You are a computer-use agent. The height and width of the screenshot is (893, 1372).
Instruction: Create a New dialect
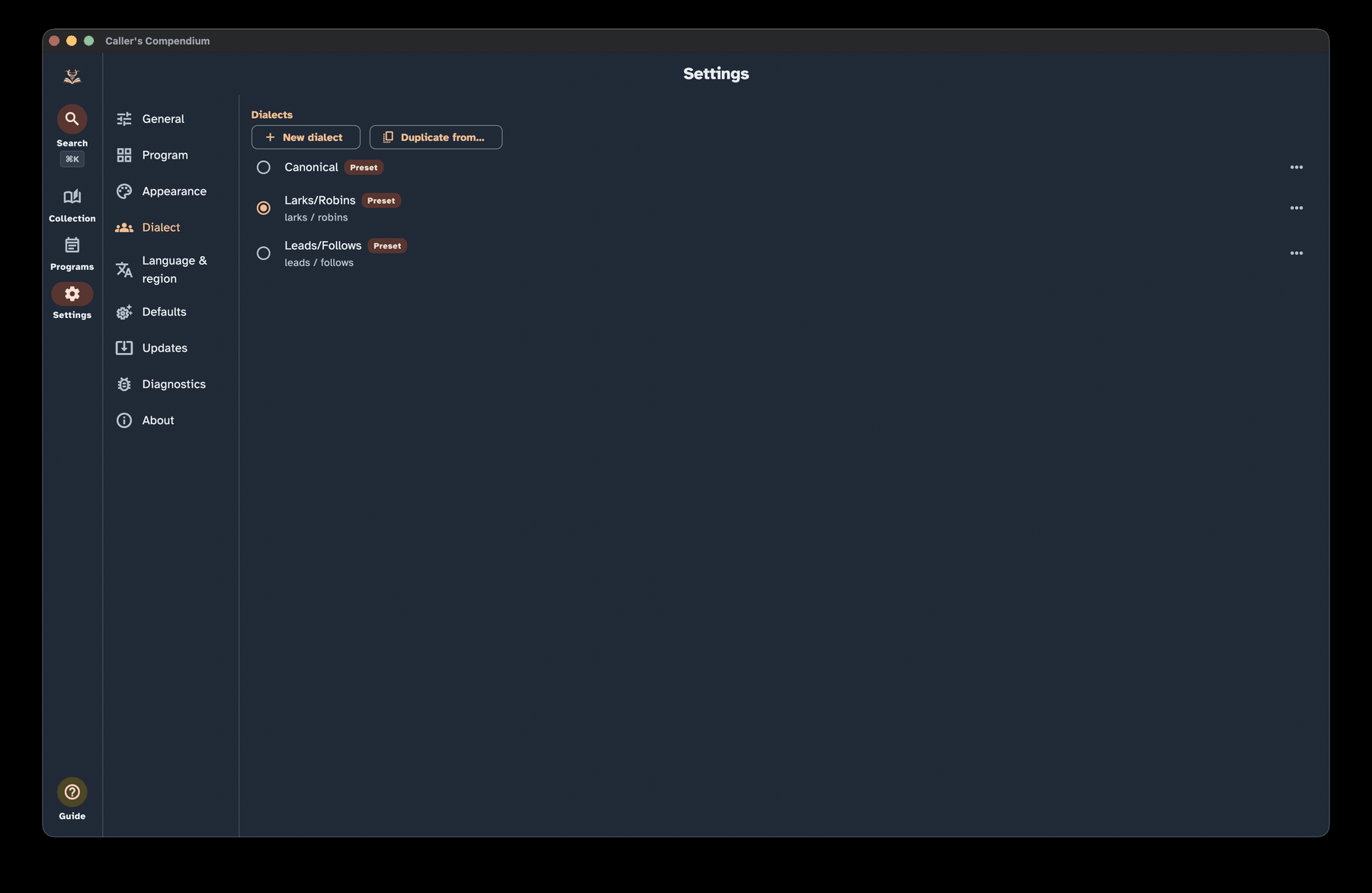click(306, 137)
